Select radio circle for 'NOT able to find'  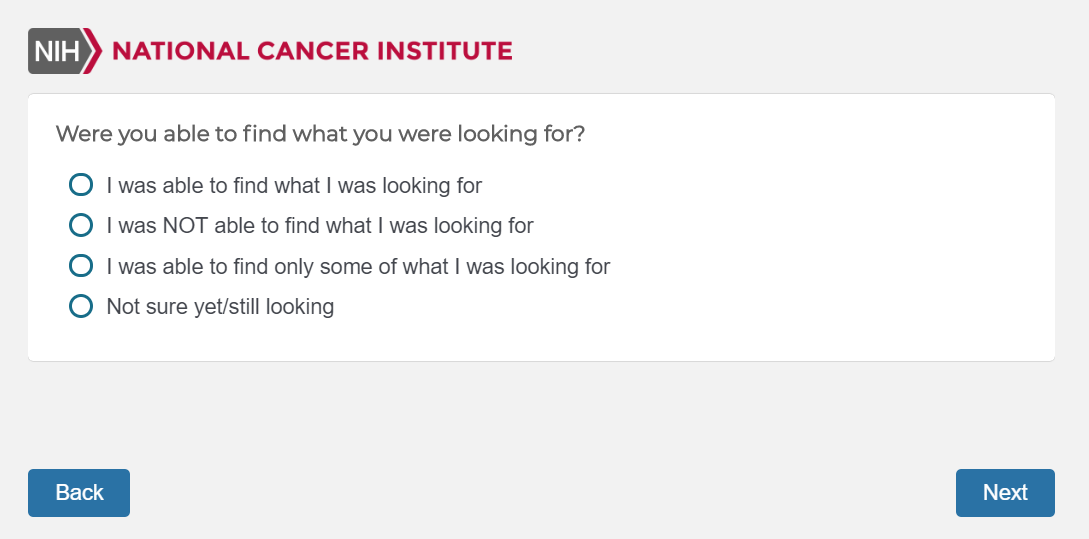click(x=80, y=225)
